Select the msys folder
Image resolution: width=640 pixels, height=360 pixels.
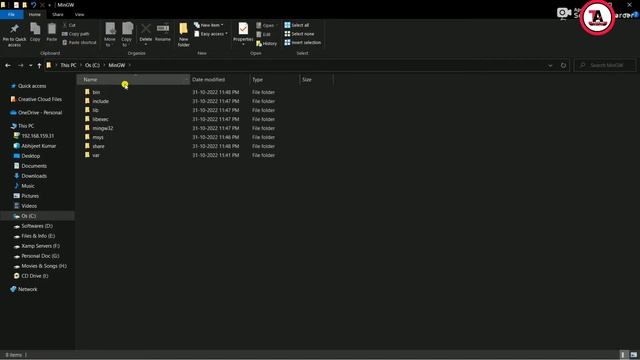pos(98,137)
